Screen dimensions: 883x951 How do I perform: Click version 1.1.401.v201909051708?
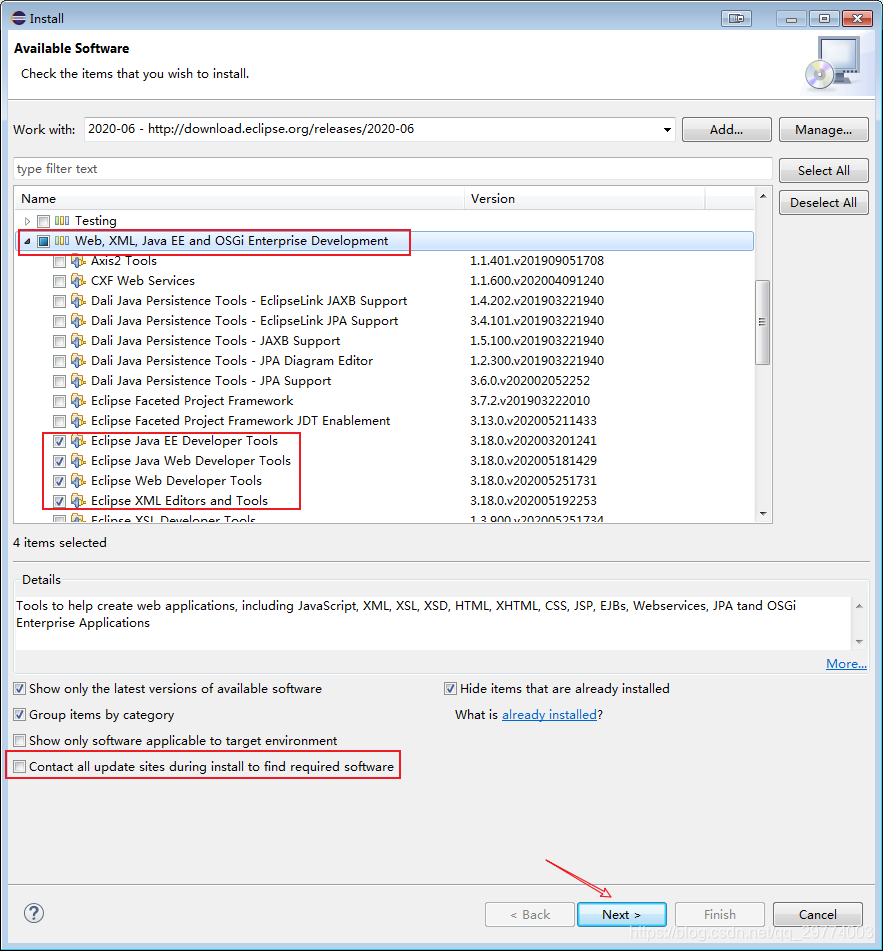tap(537, 261)
